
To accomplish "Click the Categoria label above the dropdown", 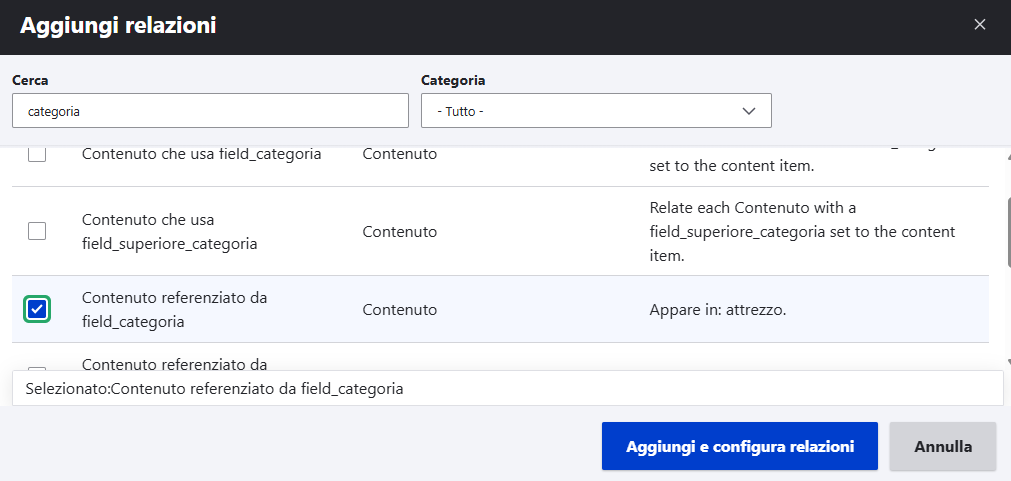I will coord(453,80).
